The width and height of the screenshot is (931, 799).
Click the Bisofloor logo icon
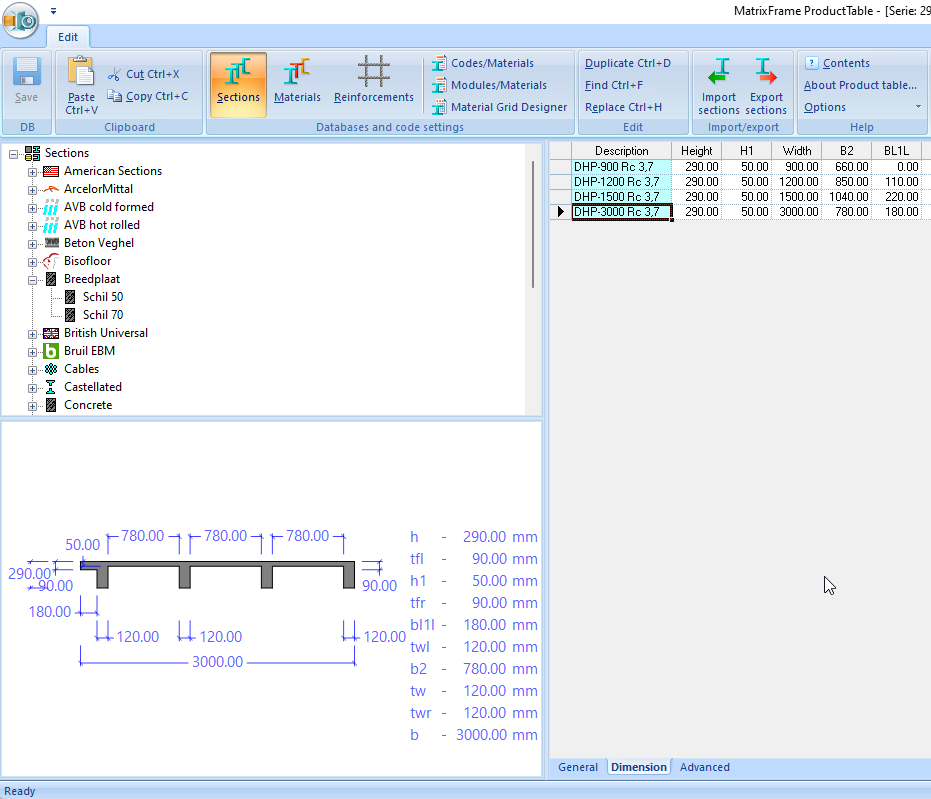click(51, 261)
